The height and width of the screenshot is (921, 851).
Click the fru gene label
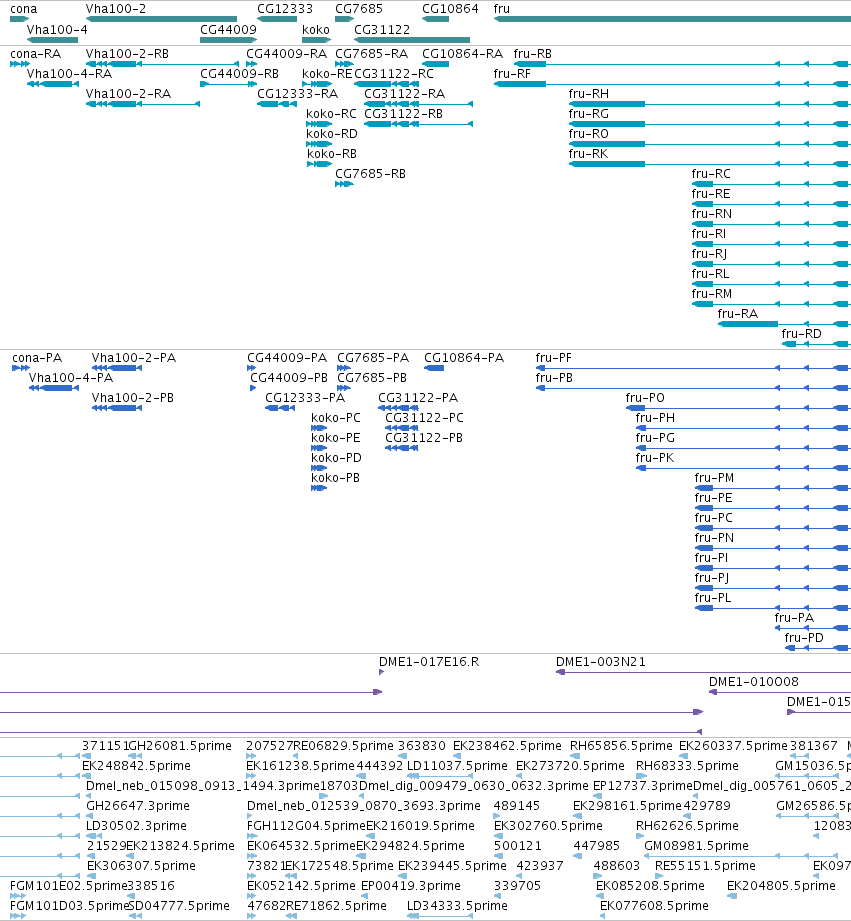[502, 9]
